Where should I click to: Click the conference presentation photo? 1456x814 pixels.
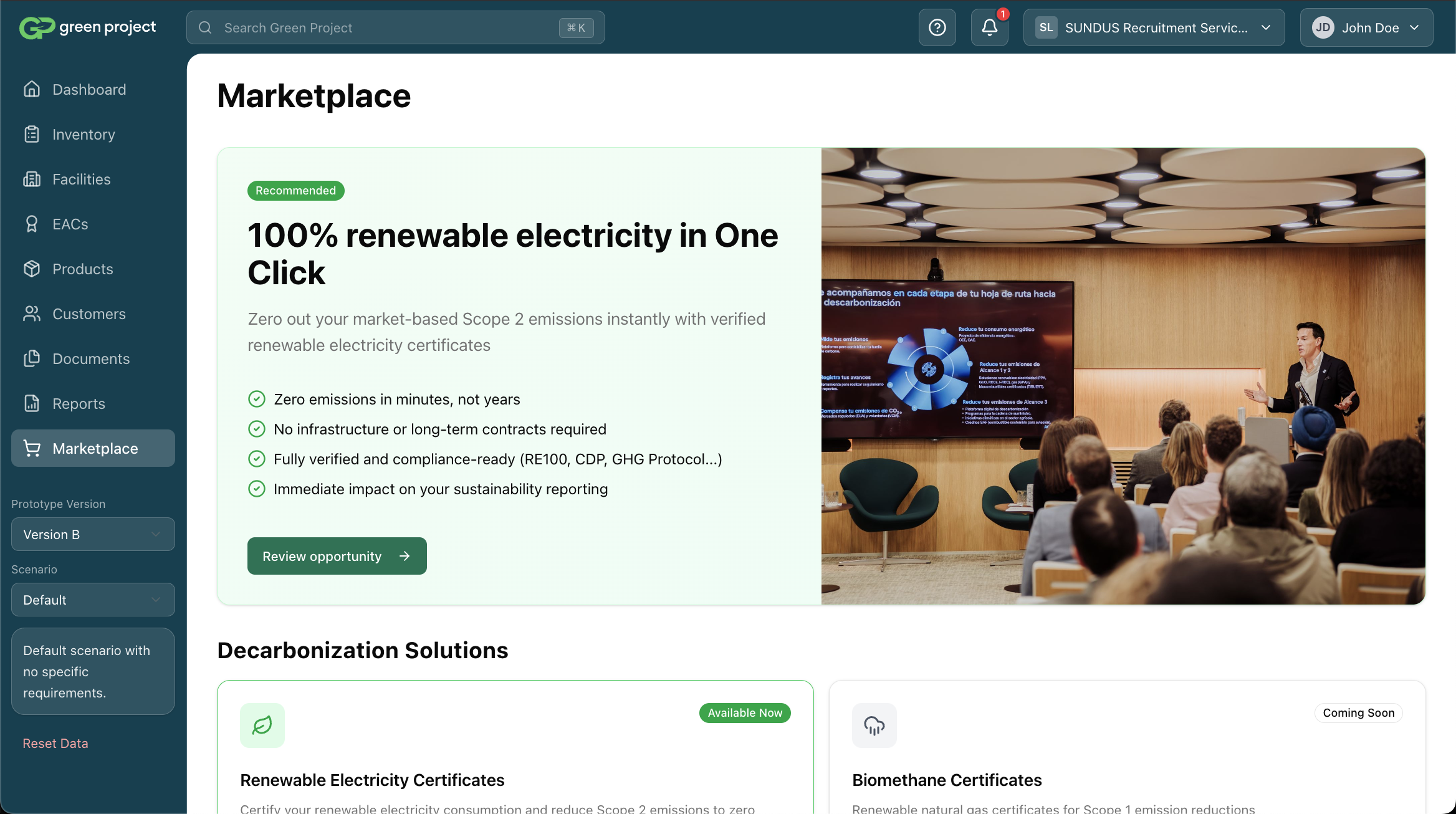pyautogui.click(x=1123, y=376)
